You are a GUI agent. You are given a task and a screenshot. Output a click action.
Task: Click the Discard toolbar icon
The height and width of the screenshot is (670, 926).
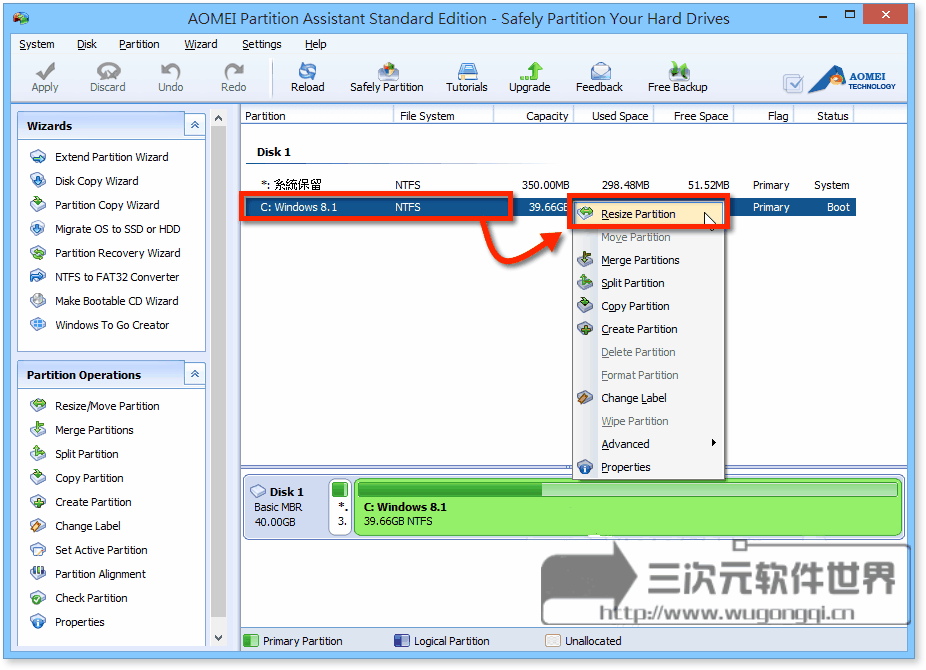[108, 71]
